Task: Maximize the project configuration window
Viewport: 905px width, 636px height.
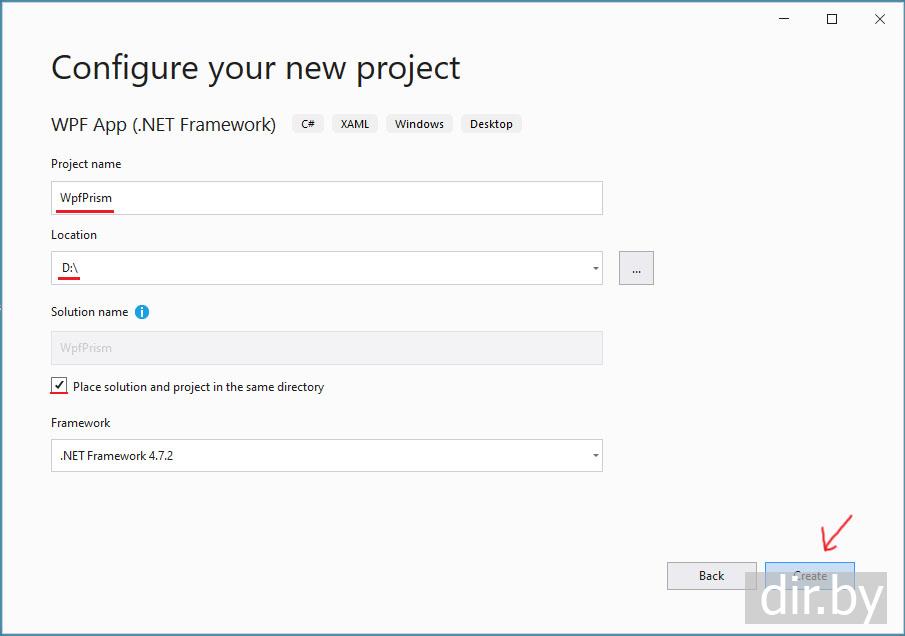Action: (832, 19)
